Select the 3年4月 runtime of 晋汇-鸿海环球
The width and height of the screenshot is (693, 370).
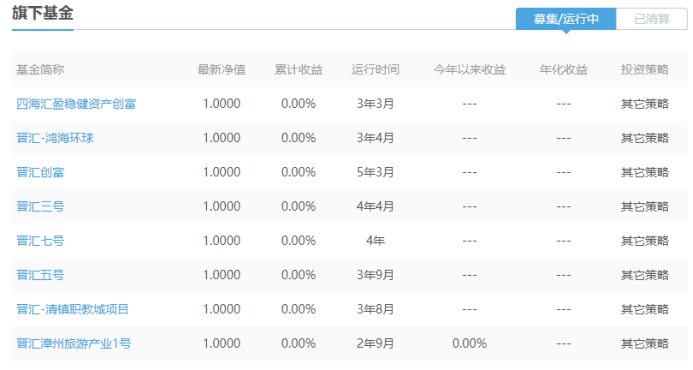point(375,138)
